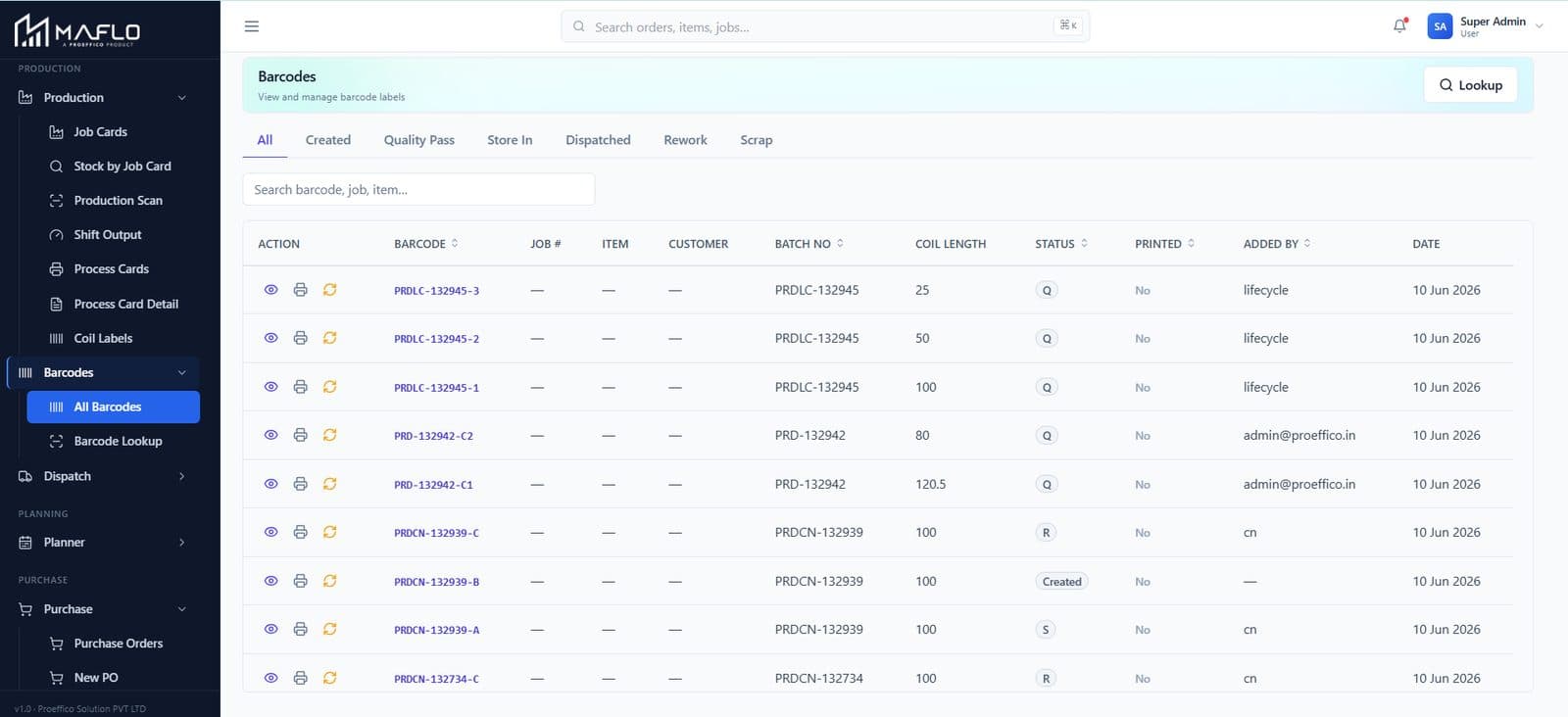Print label for PRDLC-132945-2
Viewport: 1568px width, 717px height.
pos(301,338)
